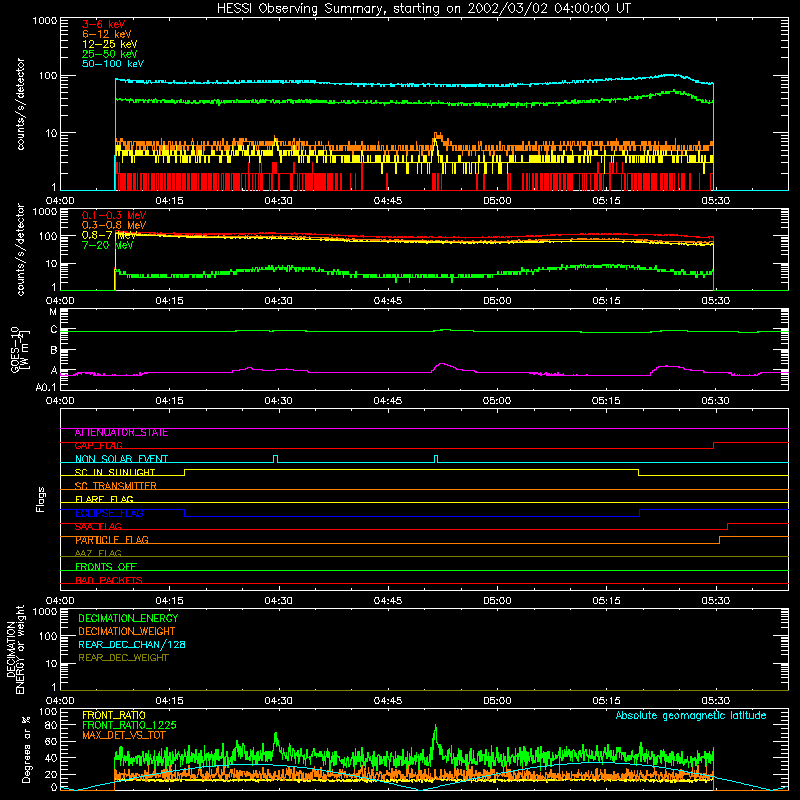Click the '0.3-0.8 MeV' legend label
This screenshot has height=800, width=800.
(114, 225)
